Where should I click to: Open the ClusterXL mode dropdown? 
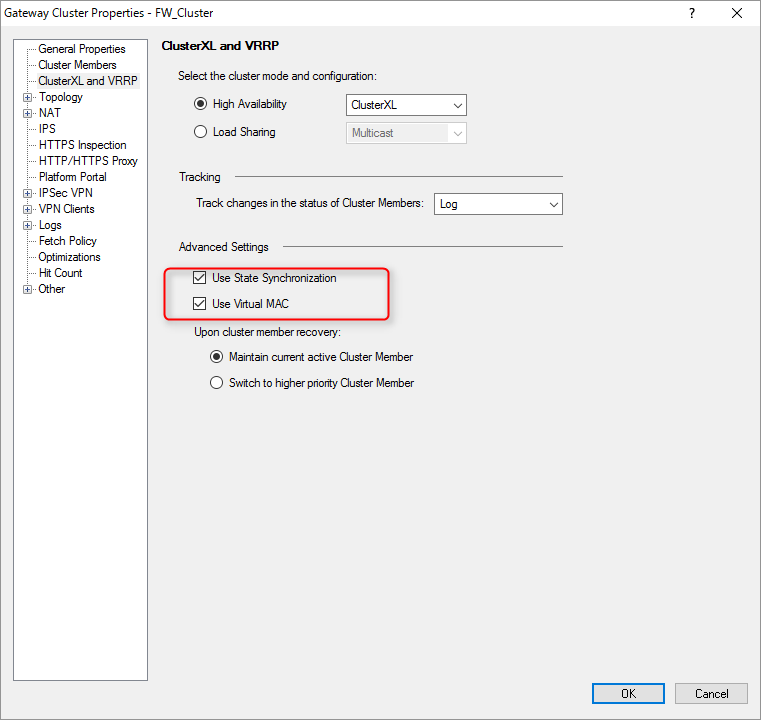[x=406, y=105]
